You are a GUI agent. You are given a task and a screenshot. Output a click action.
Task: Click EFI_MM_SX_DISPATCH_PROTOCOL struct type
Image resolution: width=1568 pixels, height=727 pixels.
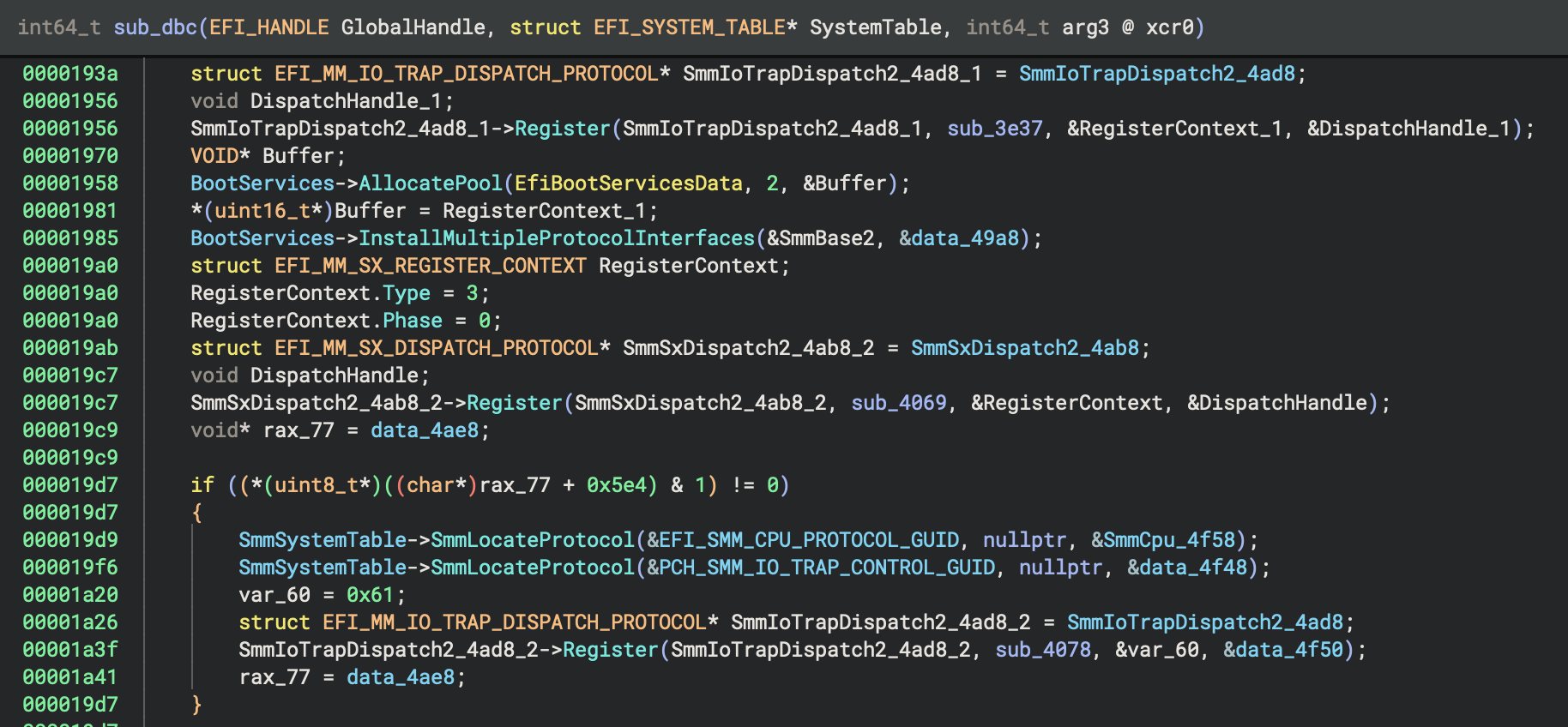[437, 348]
